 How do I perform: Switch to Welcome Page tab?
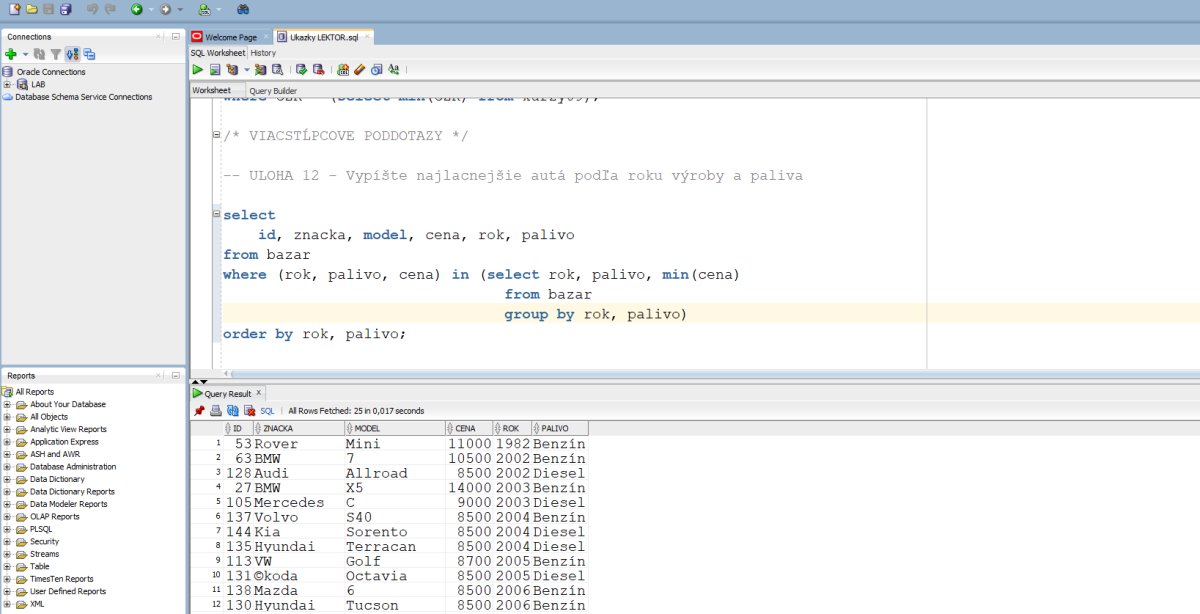231,37
